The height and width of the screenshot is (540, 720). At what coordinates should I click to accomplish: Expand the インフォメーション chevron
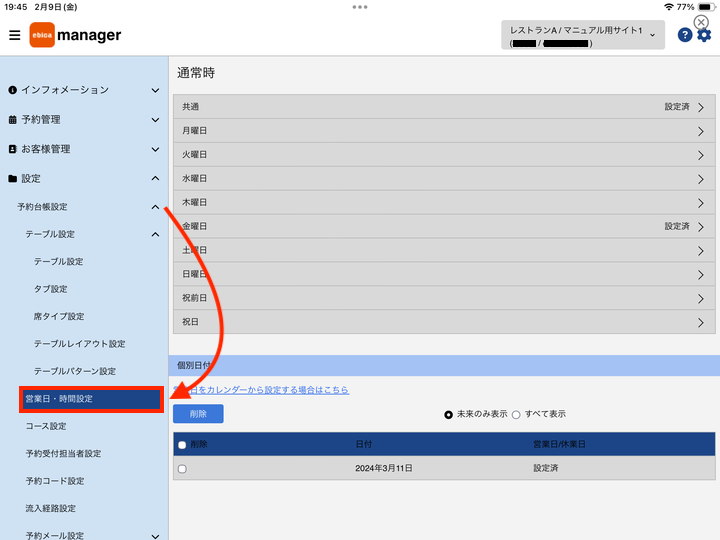tap(156, 90)
